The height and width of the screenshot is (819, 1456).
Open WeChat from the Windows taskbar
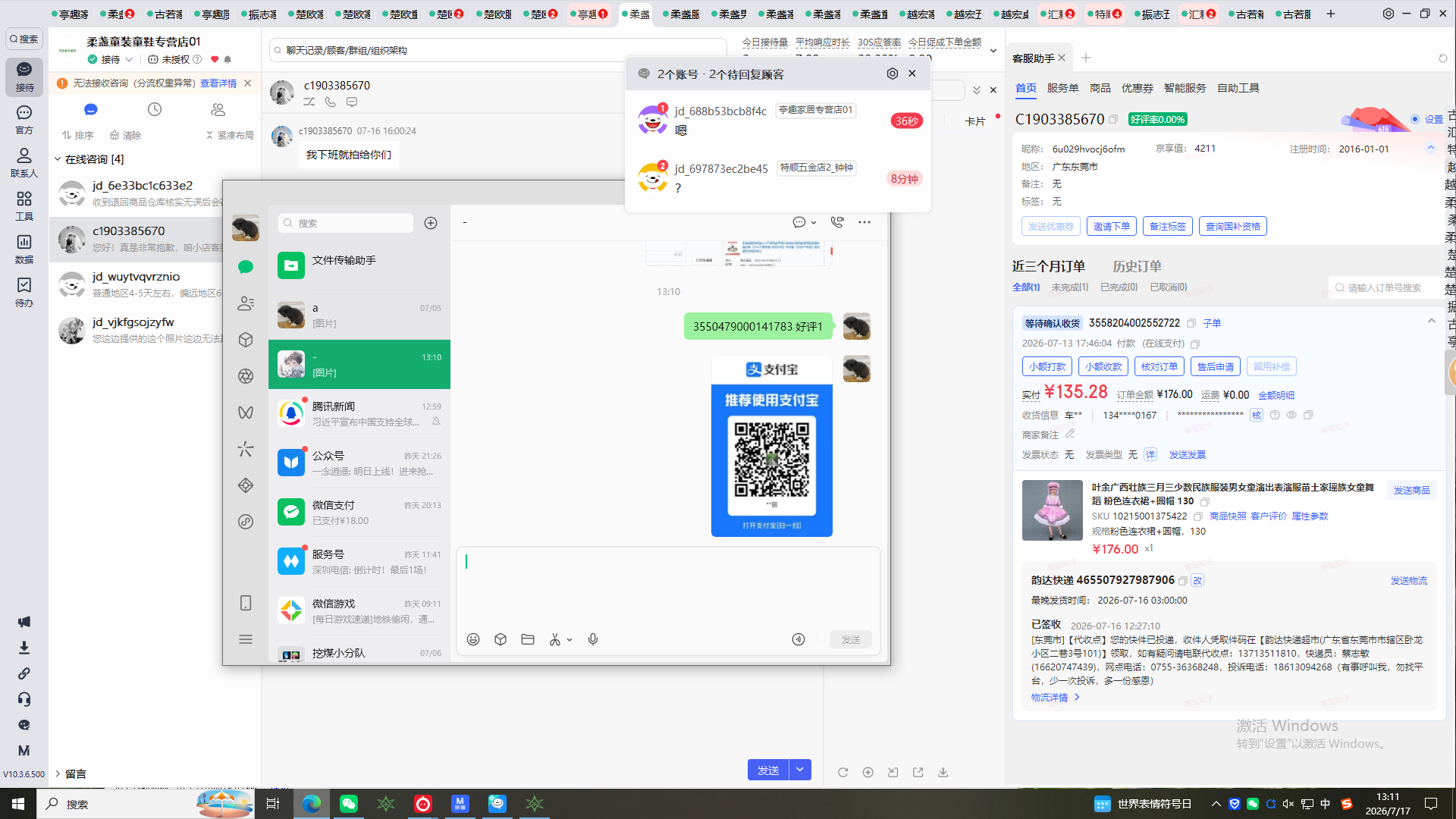pos(349,804)
